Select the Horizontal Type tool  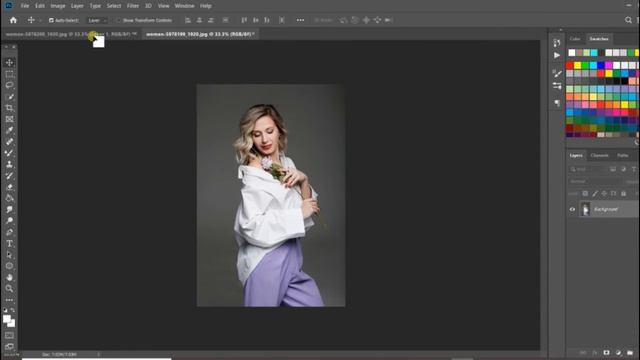coord(9,244)
